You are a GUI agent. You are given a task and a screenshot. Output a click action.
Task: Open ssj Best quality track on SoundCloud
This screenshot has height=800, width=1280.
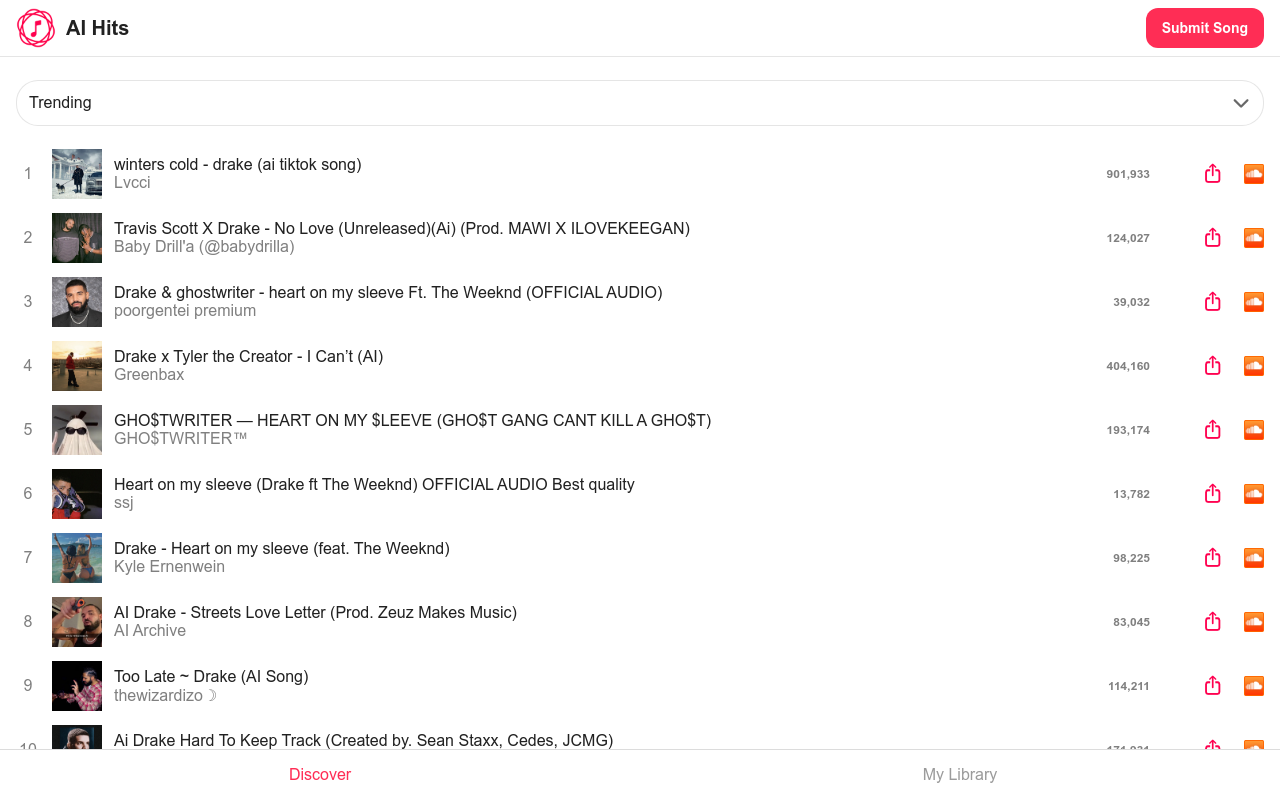(1254, 494)
